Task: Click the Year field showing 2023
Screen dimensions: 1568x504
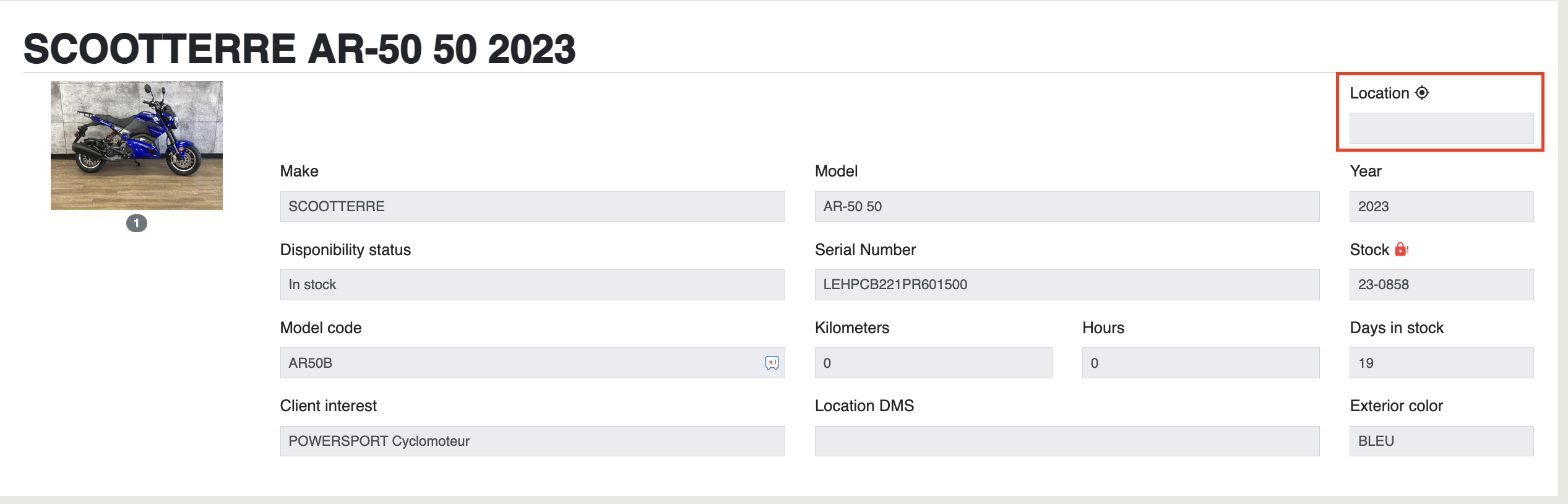Action: tap(1441, 206)
